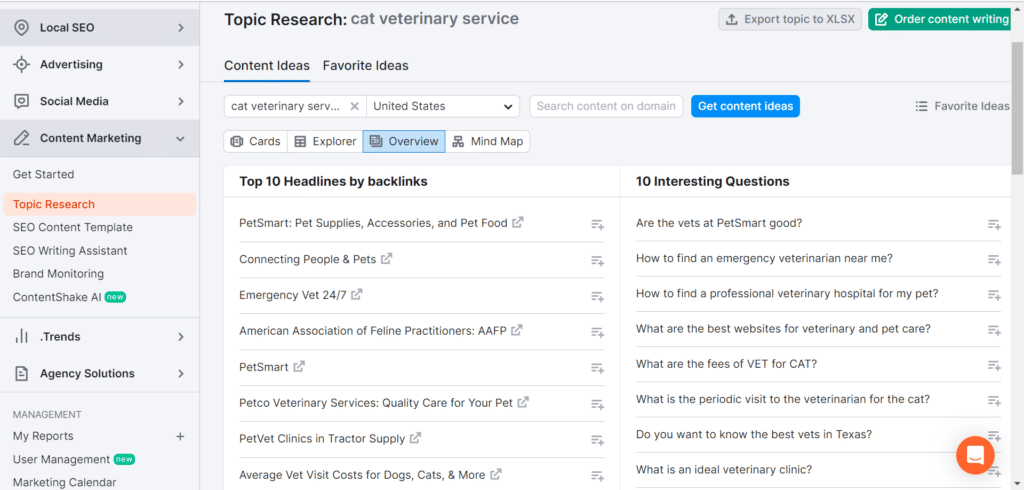Open external link icon for PetVet Clinics in Tractor Supply
The image size is (1024, 490).
(415, 438)
